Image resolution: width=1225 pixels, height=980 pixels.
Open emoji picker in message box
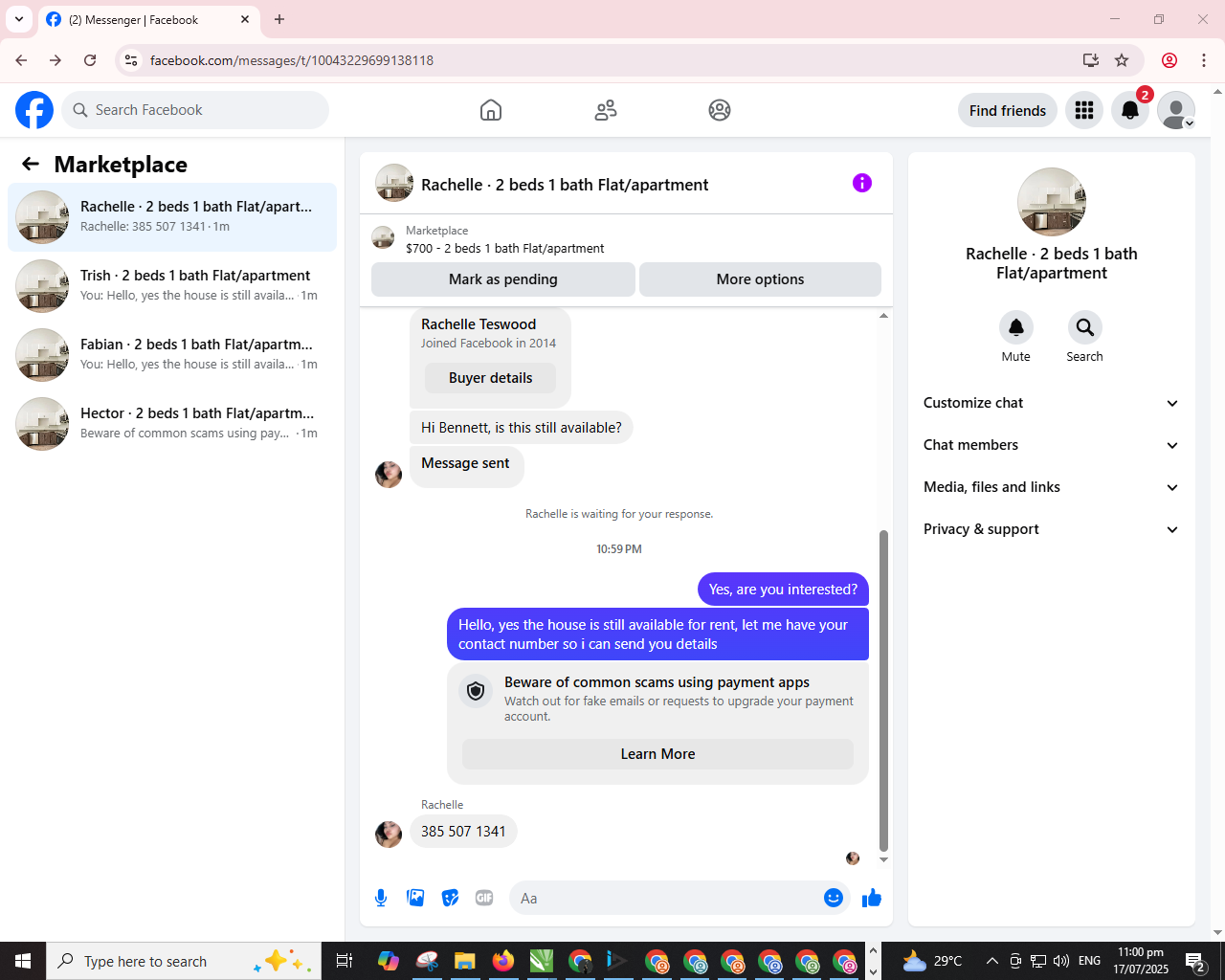point(834,898)
